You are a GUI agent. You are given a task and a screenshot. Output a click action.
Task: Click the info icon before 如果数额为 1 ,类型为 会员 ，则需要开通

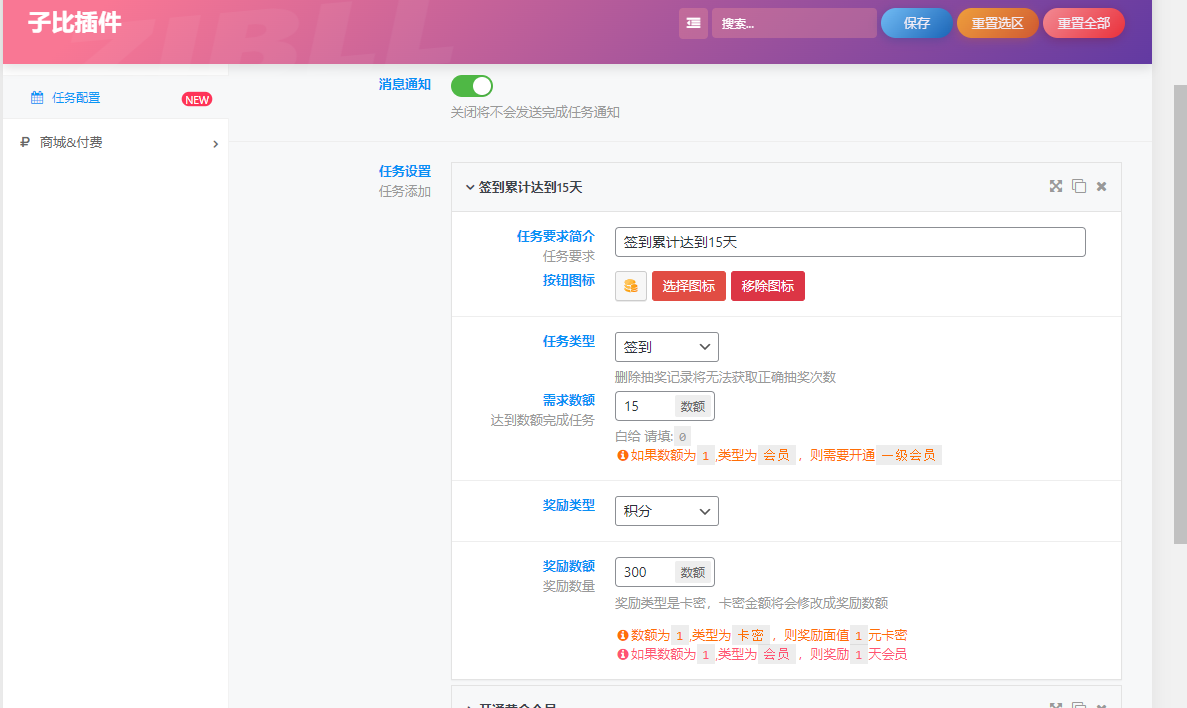[622, 455]
